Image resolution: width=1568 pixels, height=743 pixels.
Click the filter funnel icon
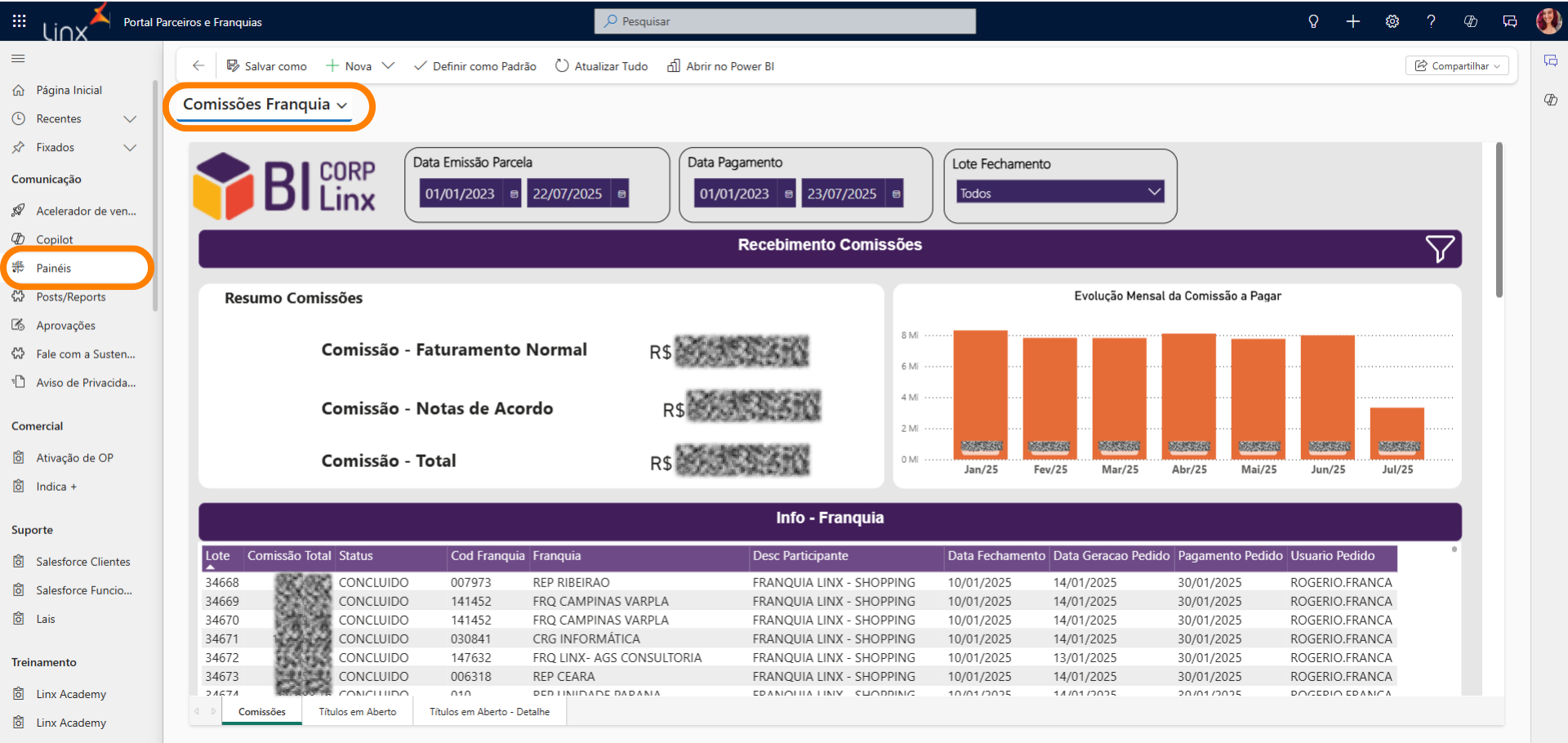pos(1439,248)
